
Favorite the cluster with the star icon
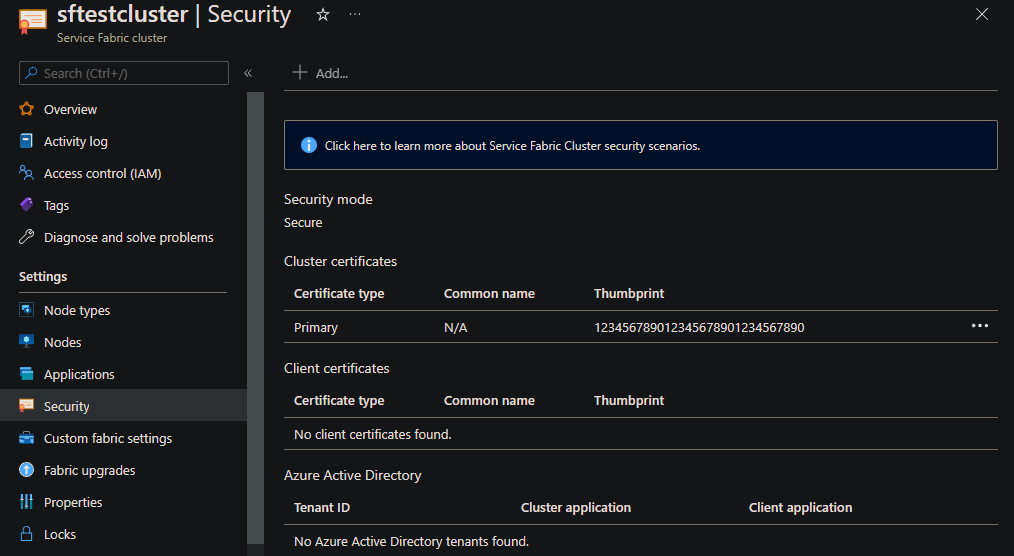coord(323,15)
